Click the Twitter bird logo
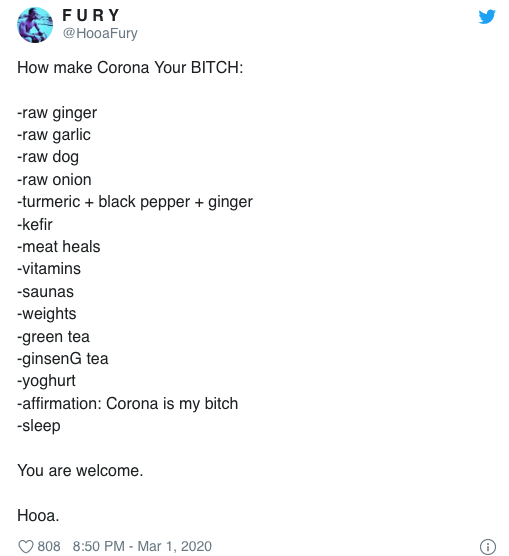 (x=487, y=17)
